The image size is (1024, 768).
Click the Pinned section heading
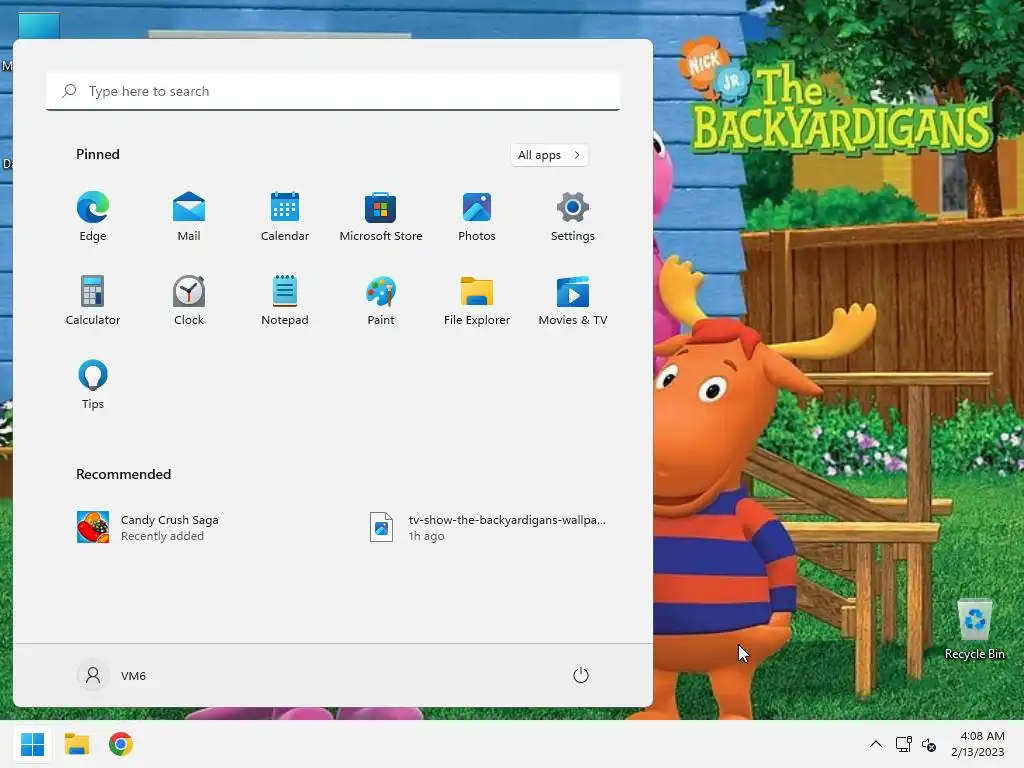98,154
